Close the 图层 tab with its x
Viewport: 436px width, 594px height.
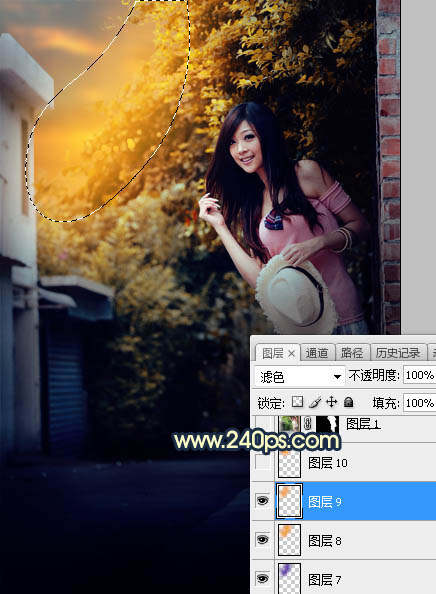pyautogui.click(x=291, y=353)
